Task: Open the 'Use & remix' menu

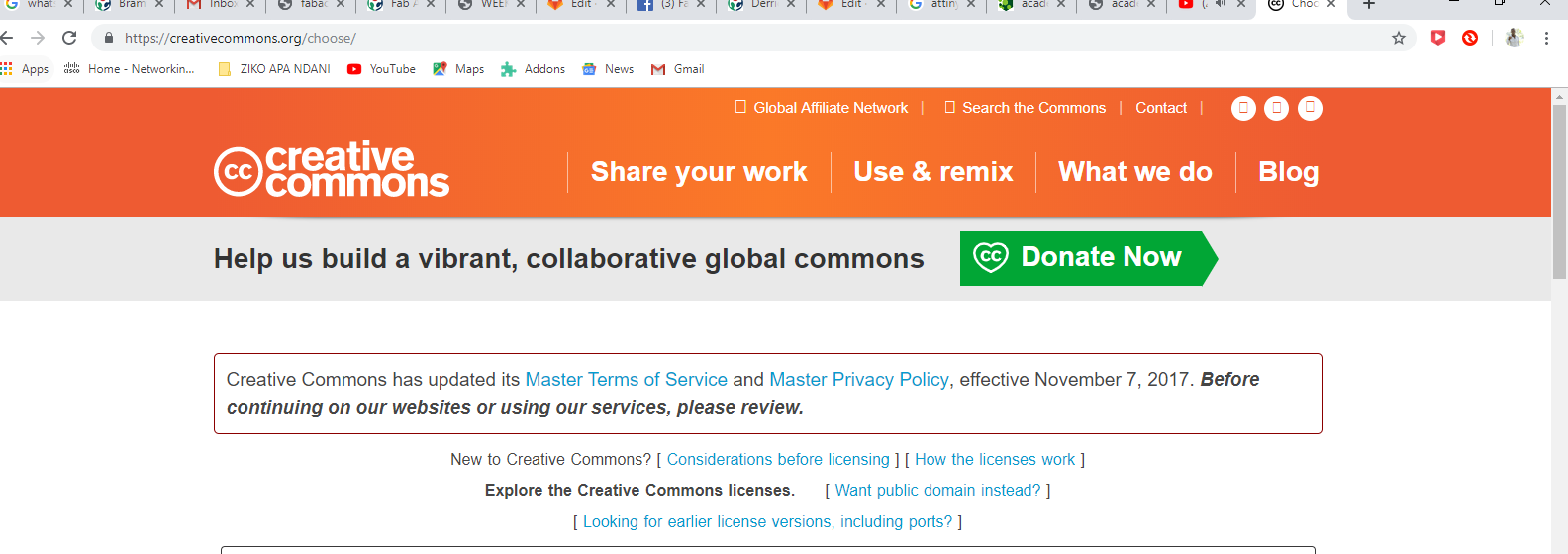Action: point(933,172)
